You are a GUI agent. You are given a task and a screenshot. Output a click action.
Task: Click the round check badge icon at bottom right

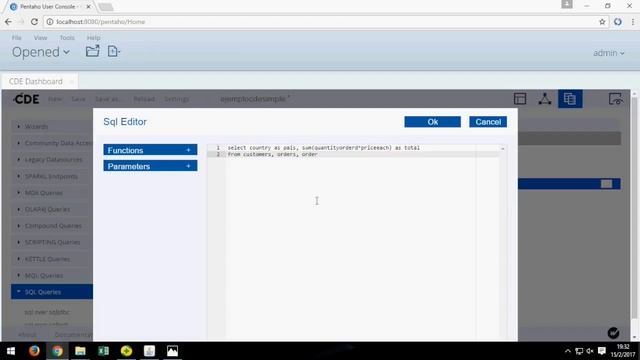point(613,333)
